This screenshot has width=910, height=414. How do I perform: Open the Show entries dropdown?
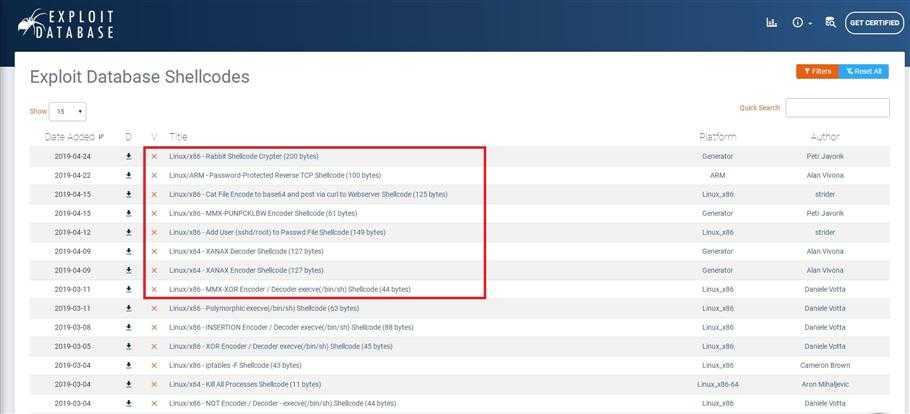[68, 111]
